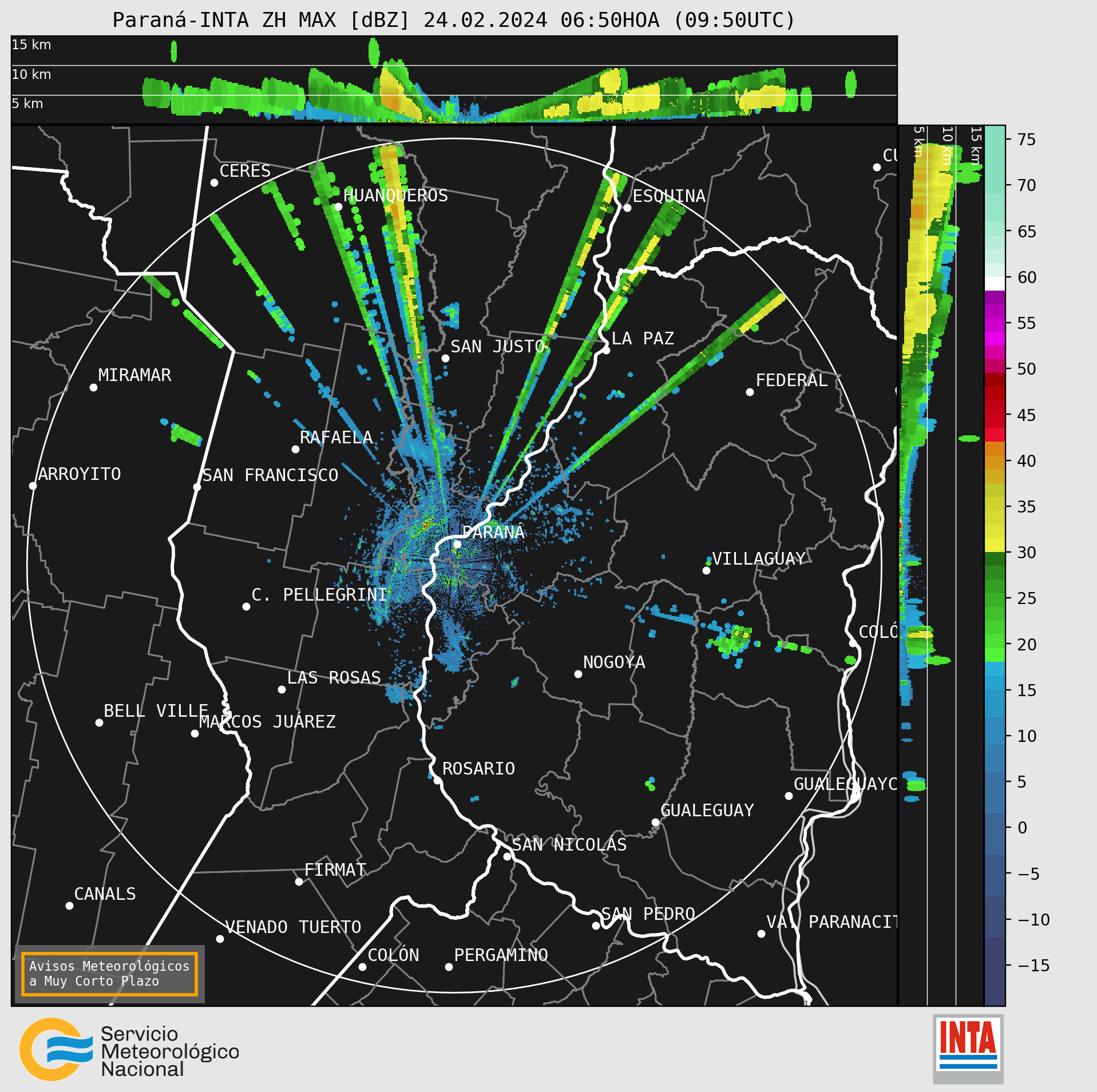
Task: Click the VENADO TUERTO label
Action: pyautogui.click(x=293, y=927)
